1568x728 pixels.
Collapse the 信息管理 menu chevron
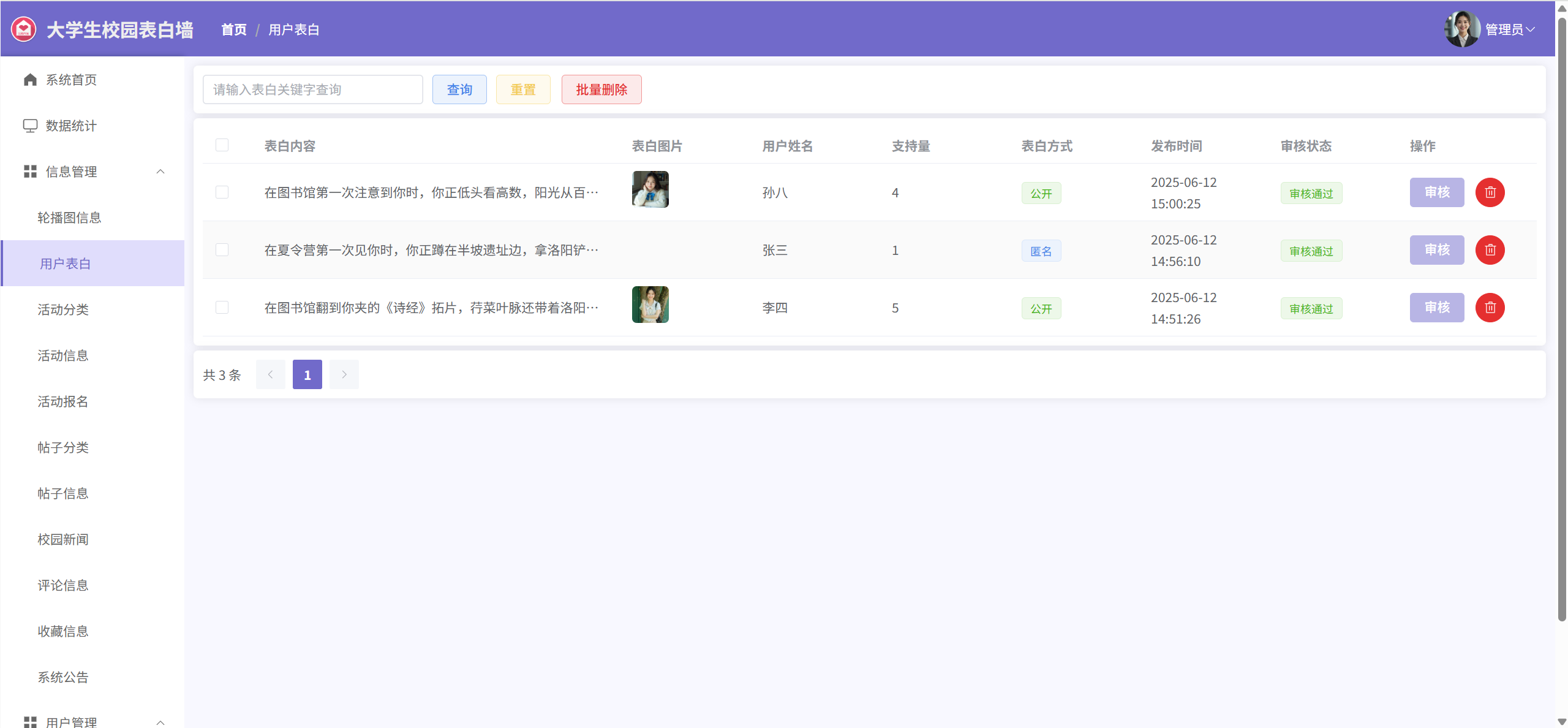(160, 172)
